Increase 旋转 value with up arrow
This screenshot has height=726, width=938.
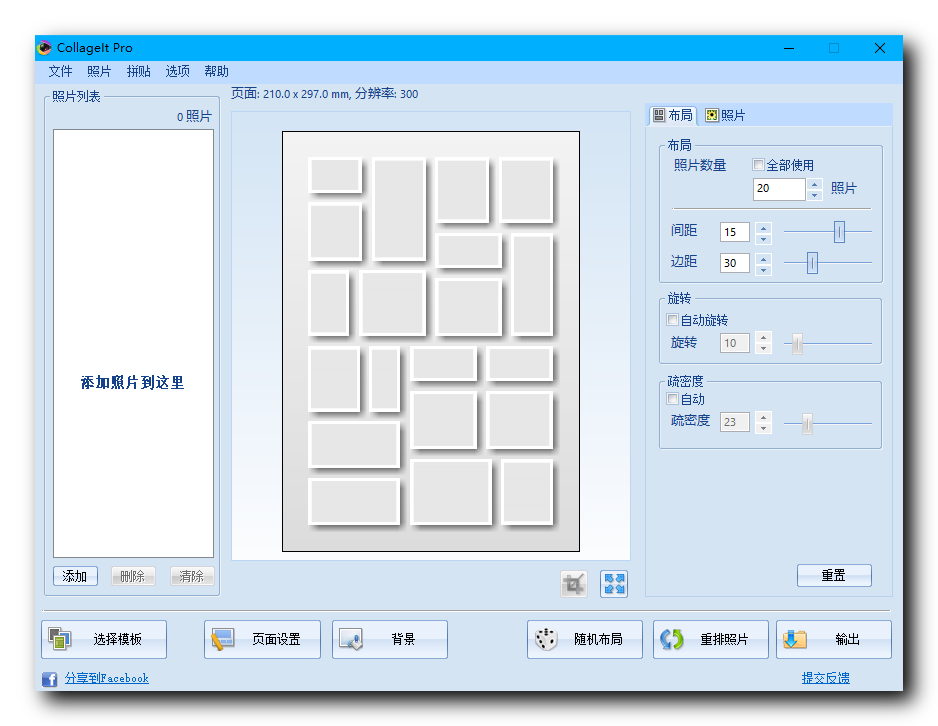point(763,337)
